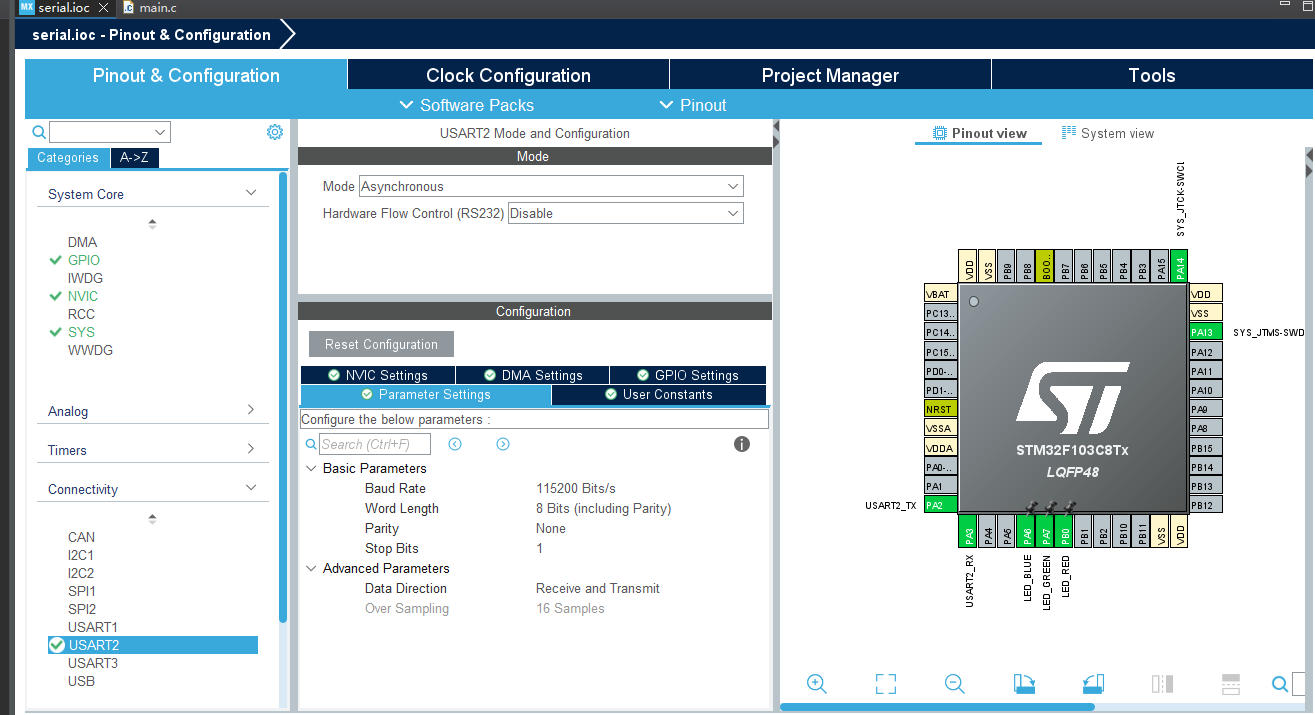Screen dimensions: 1315x715
Task: Open the peripheral search combo box
Action: 110,132
